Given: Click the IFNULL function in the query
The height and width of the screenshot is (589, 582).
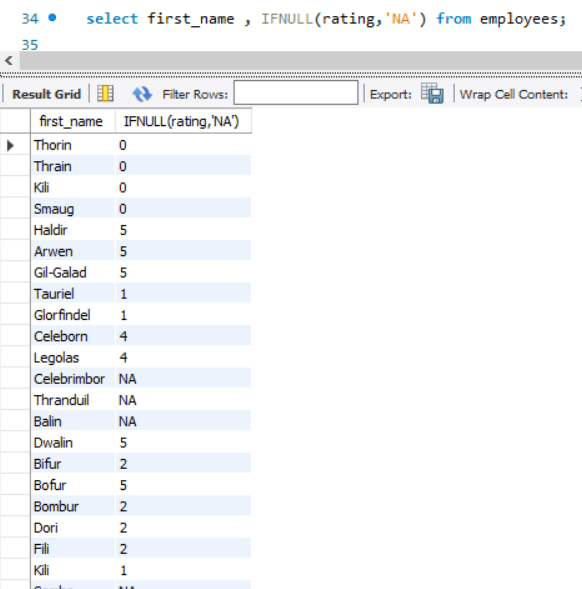Looking at the screenshot, I should coord(287,18).
